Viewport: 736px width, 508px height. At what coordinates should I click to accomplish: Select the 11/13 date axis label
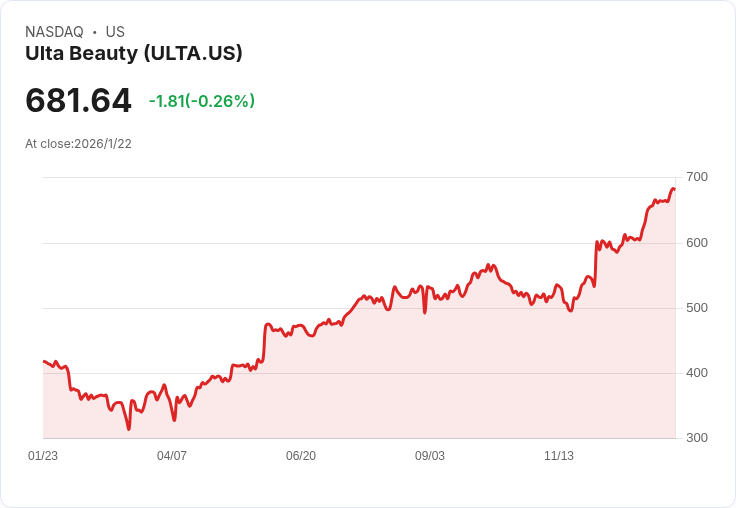tap(559, 455)
